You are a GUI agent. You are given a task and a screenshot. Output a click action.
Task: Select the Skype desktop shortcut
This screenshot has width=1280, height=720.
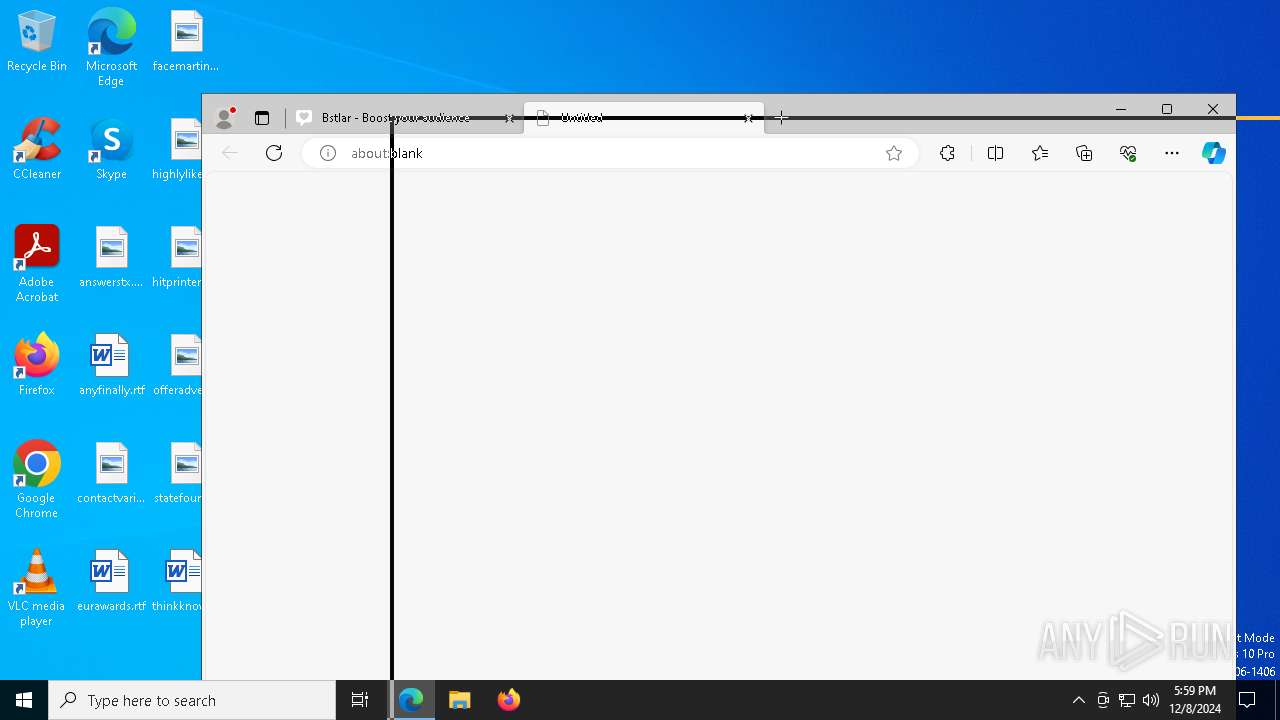pos(111,150)
